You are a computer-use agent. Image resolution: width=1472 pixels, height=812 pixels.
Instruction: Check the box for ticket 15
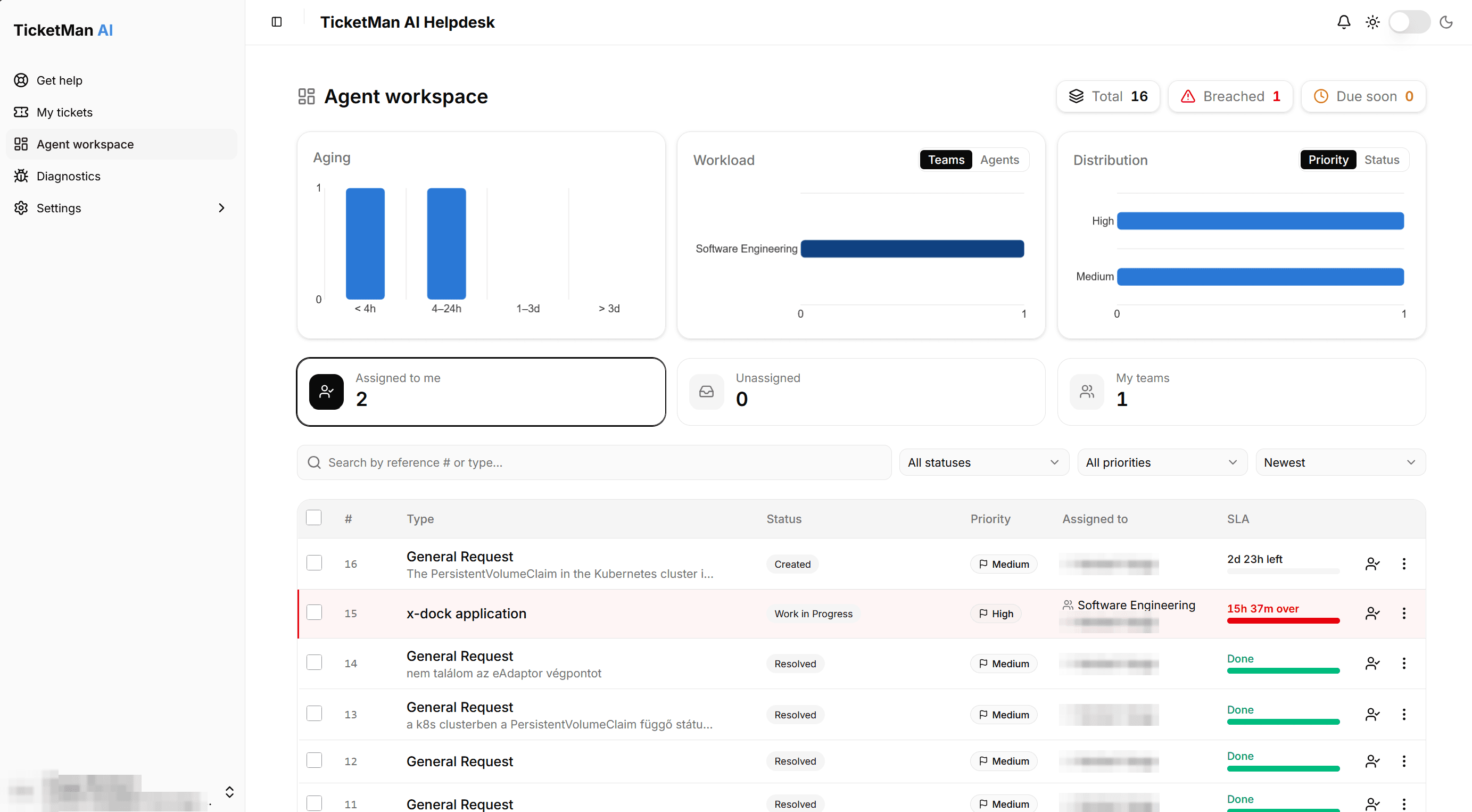pyautogui.click(x=313, y=612)
